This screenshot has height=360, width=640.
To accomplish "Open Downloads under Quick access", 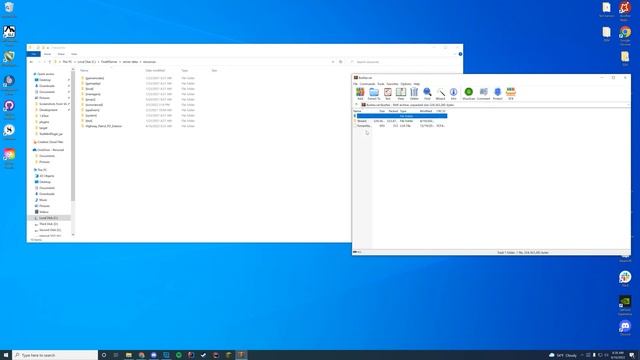I will (47, 86).
